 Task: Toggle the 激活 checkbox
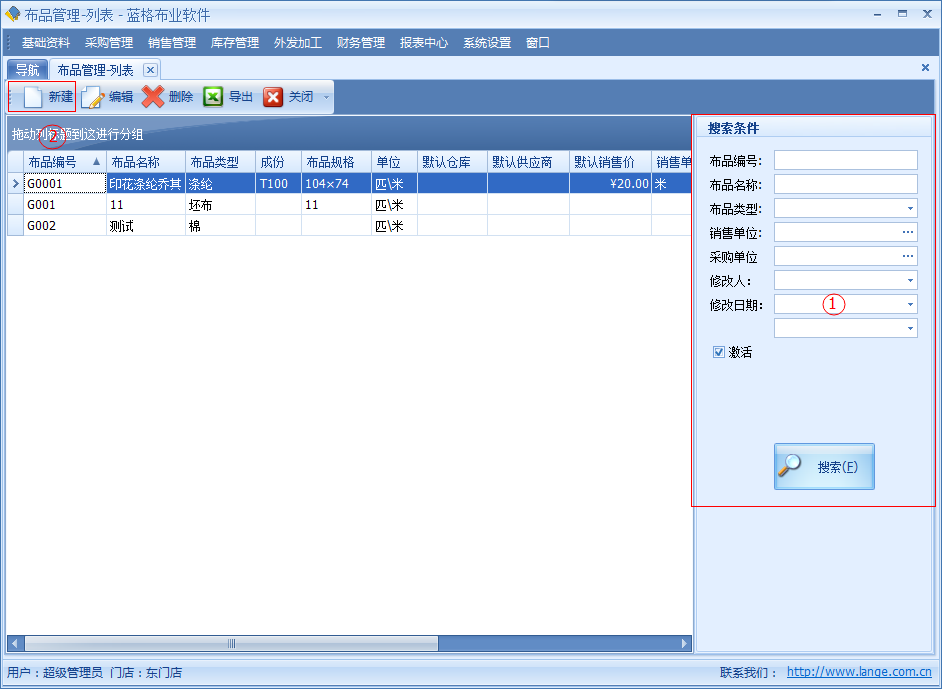pyautogui.click(x=717, y=352)
